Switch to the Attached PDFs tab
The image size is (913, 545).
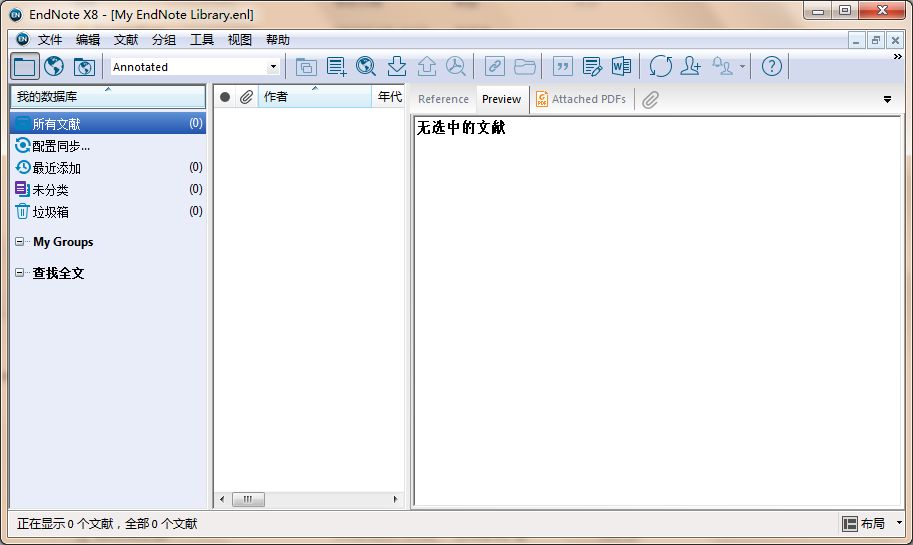click(581, 99)
